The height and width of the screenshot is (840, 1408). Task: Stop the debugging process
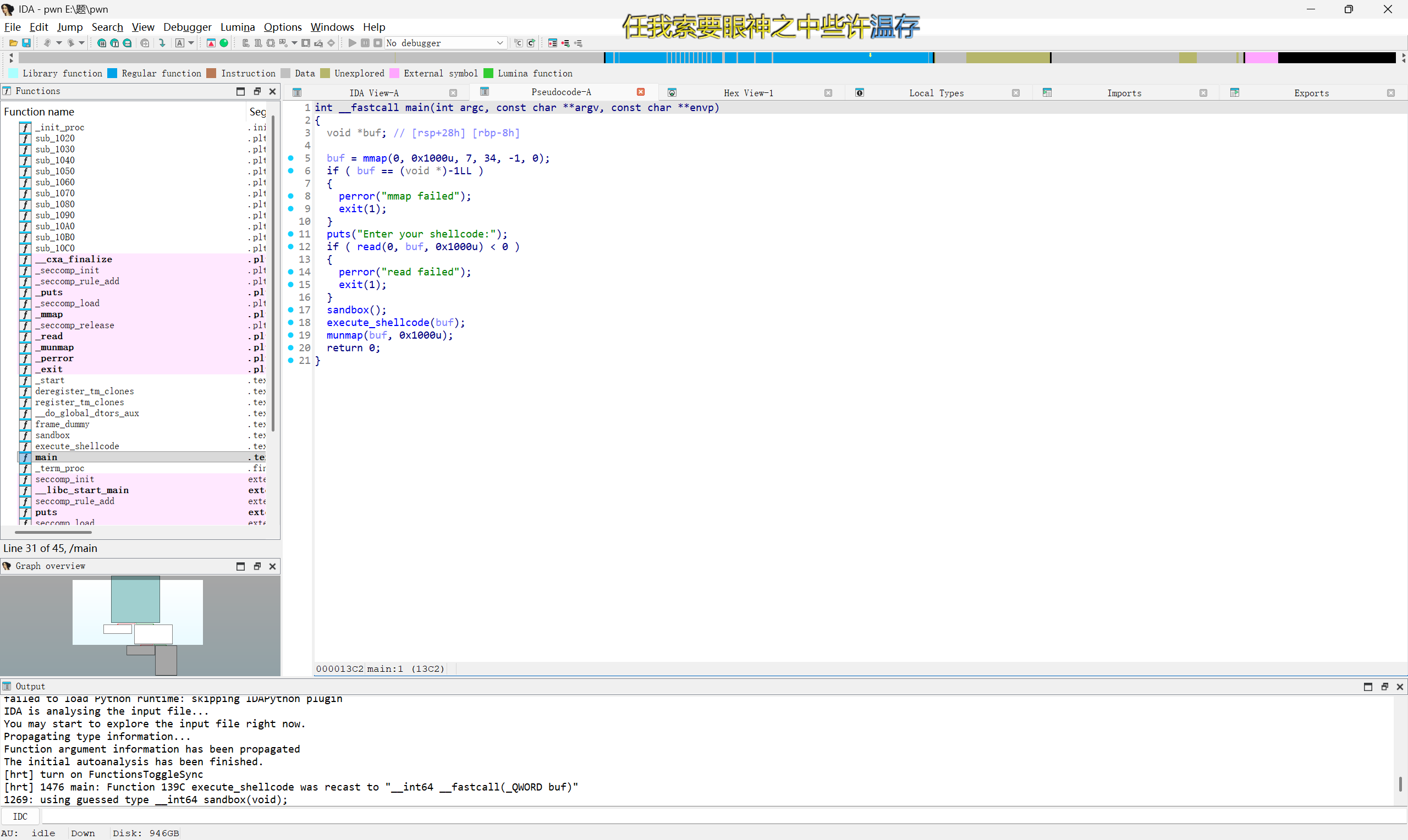(378, 42)
